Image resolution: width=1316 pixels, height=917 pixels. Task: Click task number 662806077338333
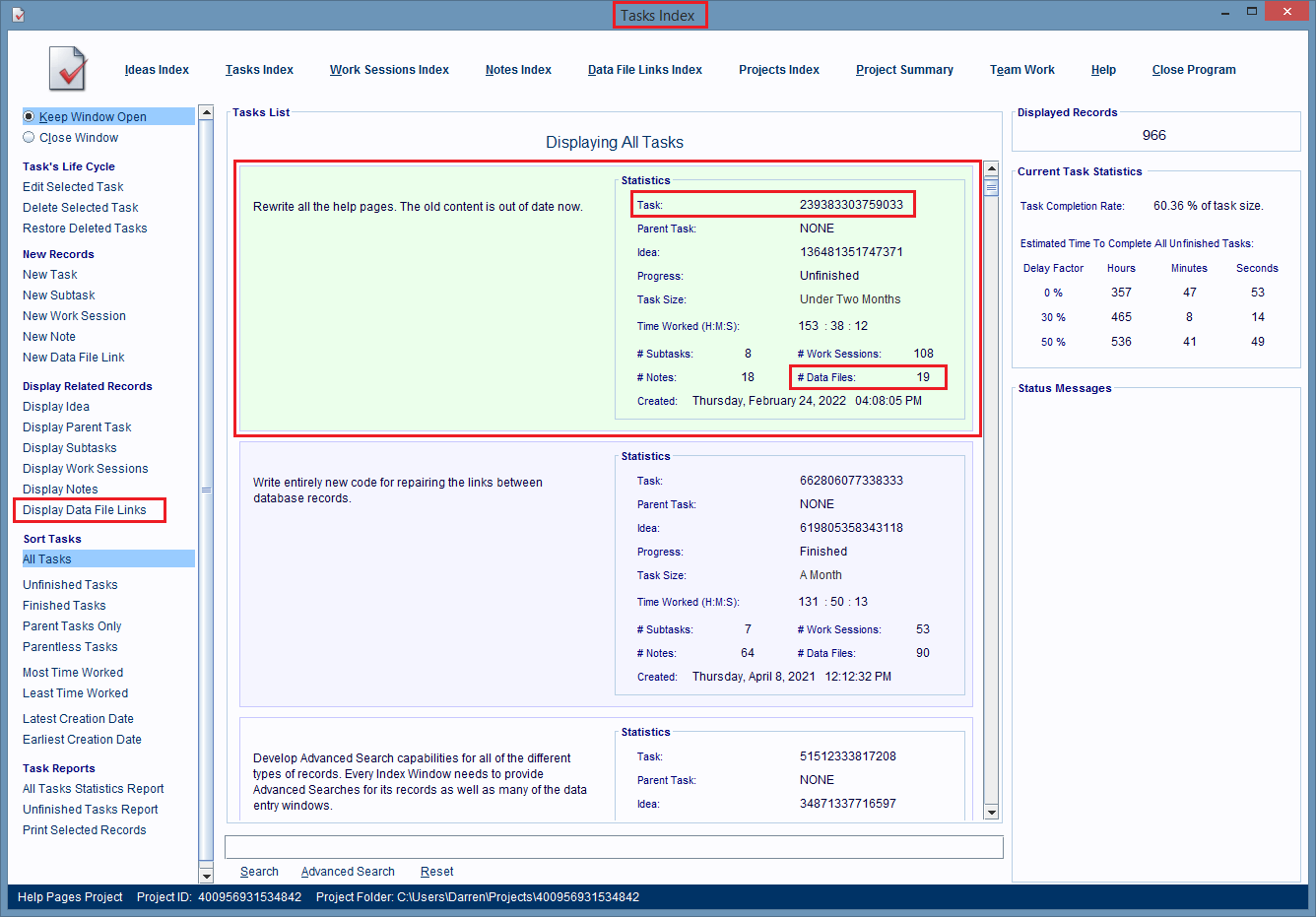click(x=851, y=481)
